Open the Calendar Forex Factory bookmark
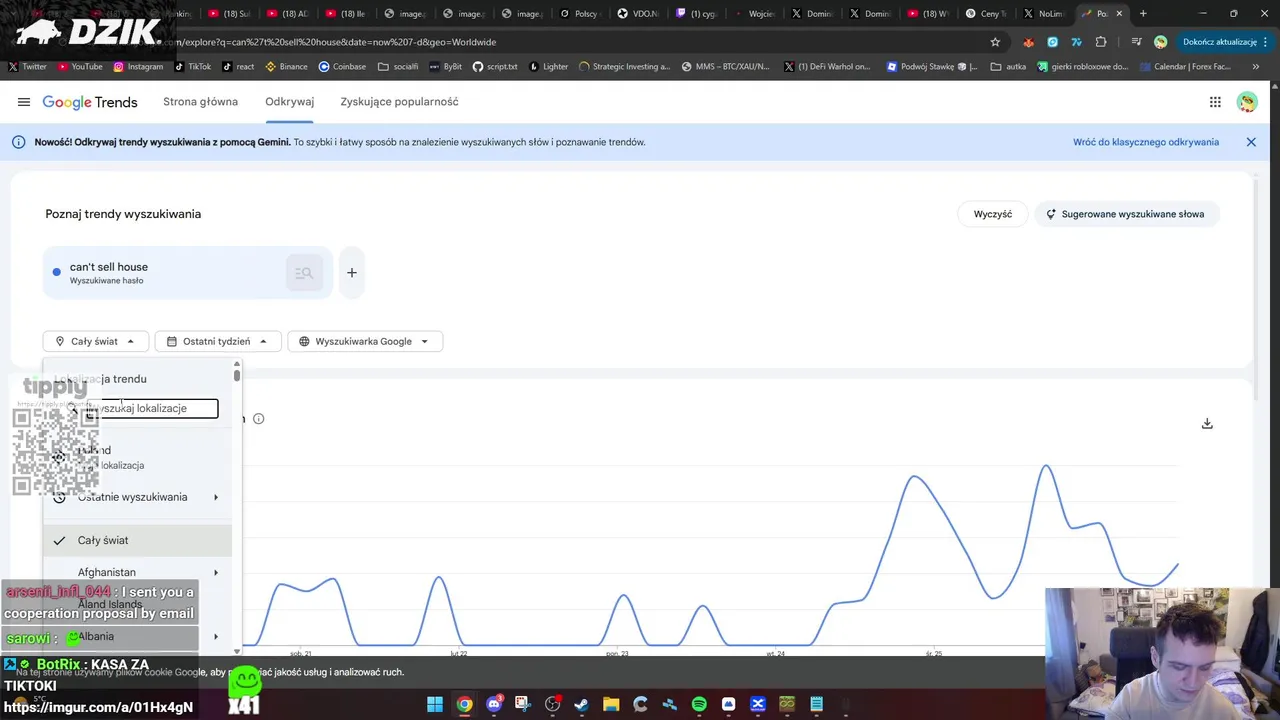 pyautogui.click(x=1185, y=67)
